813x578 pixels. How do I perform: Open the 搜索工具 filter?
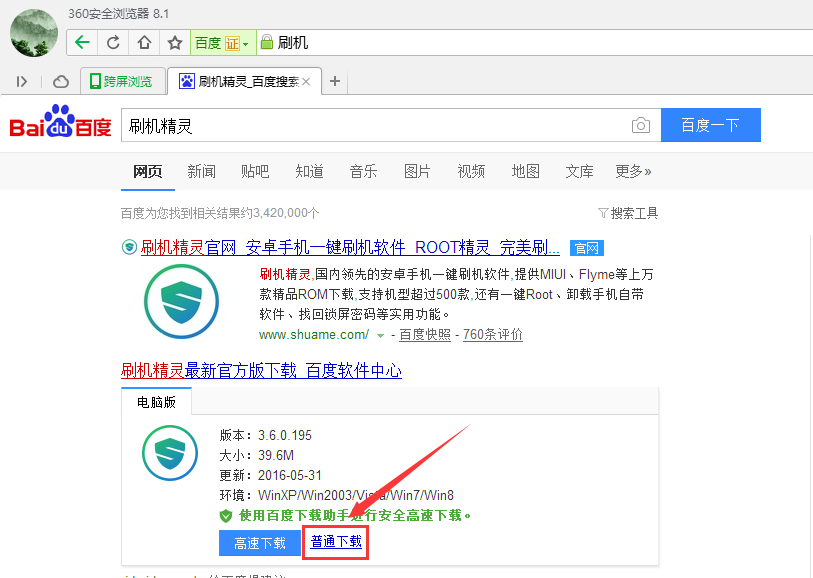click(628, 213)
